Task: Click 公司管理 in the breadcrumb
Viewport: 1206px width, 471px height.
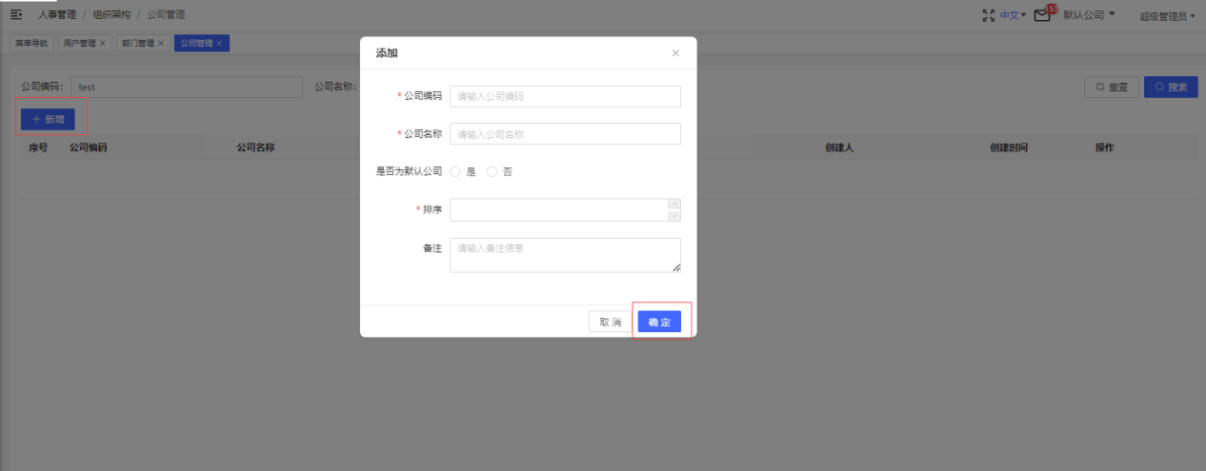Action: (166, 15)
